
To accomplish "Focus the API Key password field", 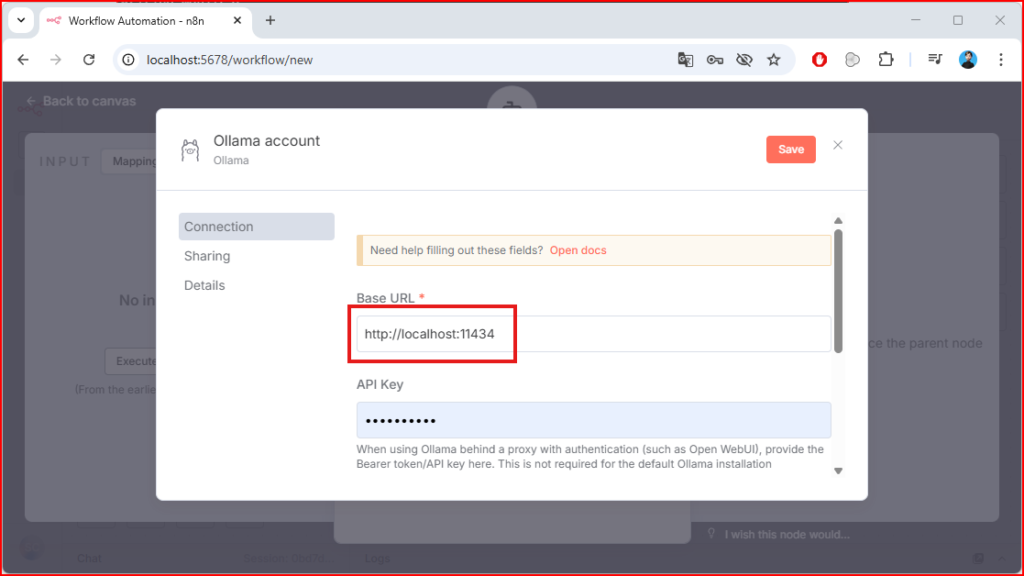I will (593, 420).
